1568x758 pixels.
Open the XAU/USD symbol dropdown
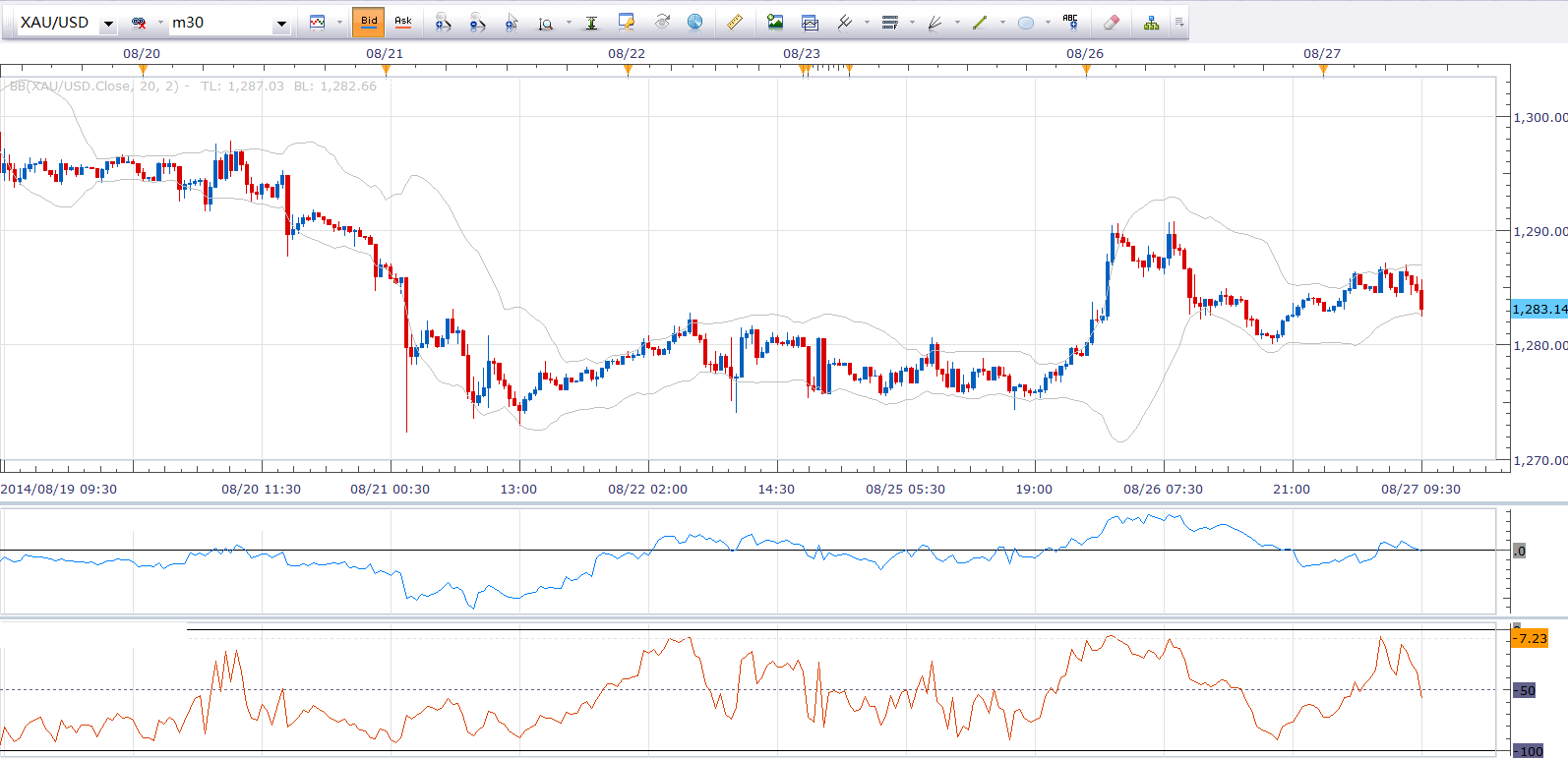click(108, 23)
